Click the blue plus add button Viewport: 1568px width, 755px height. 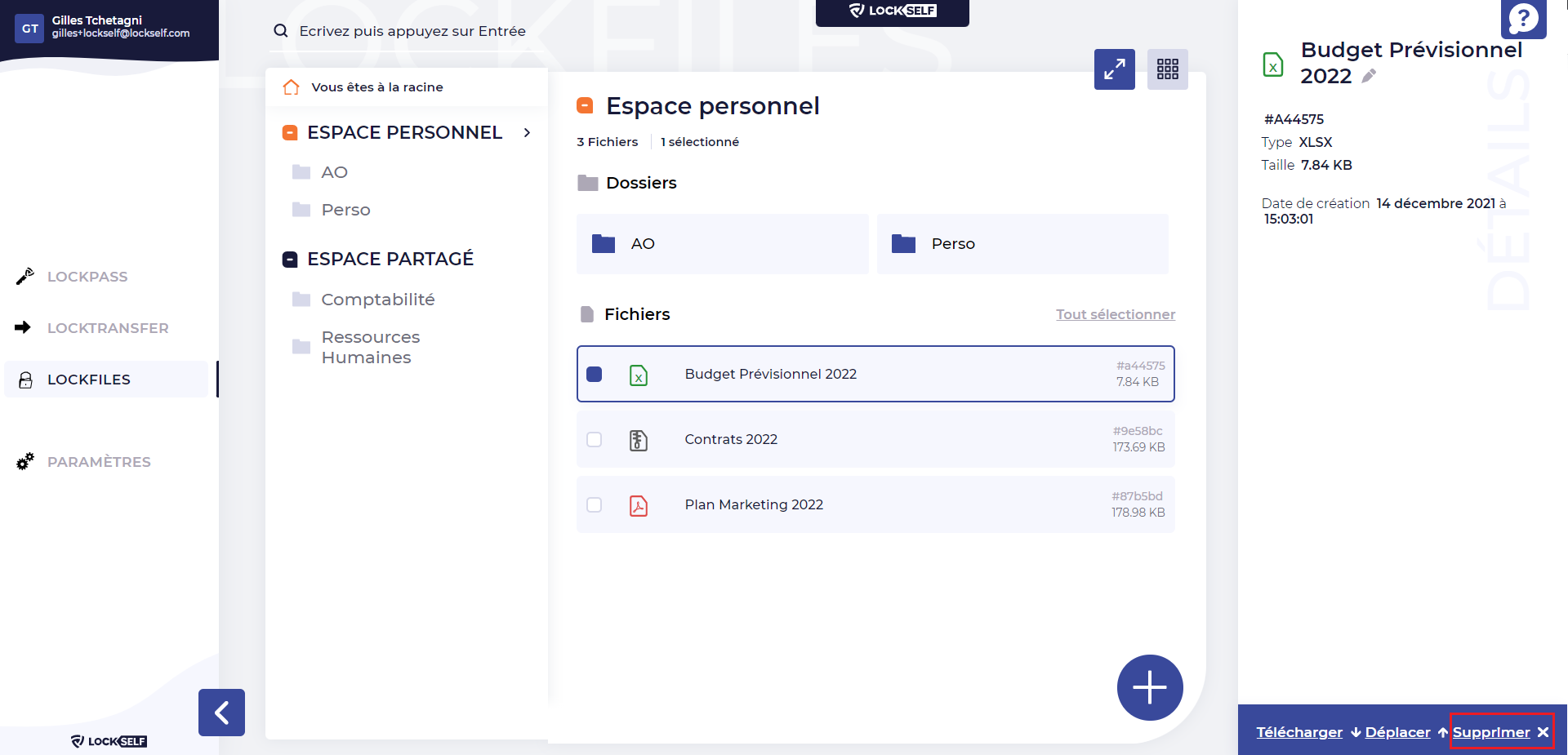pos(1150,687)
